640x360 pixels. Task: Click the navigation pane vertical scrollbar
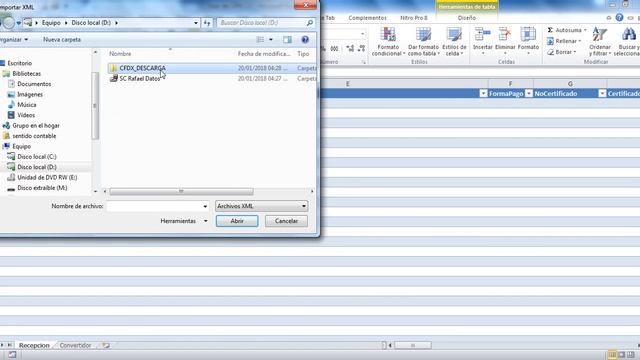pyautogui.click(x=95, y=106)
